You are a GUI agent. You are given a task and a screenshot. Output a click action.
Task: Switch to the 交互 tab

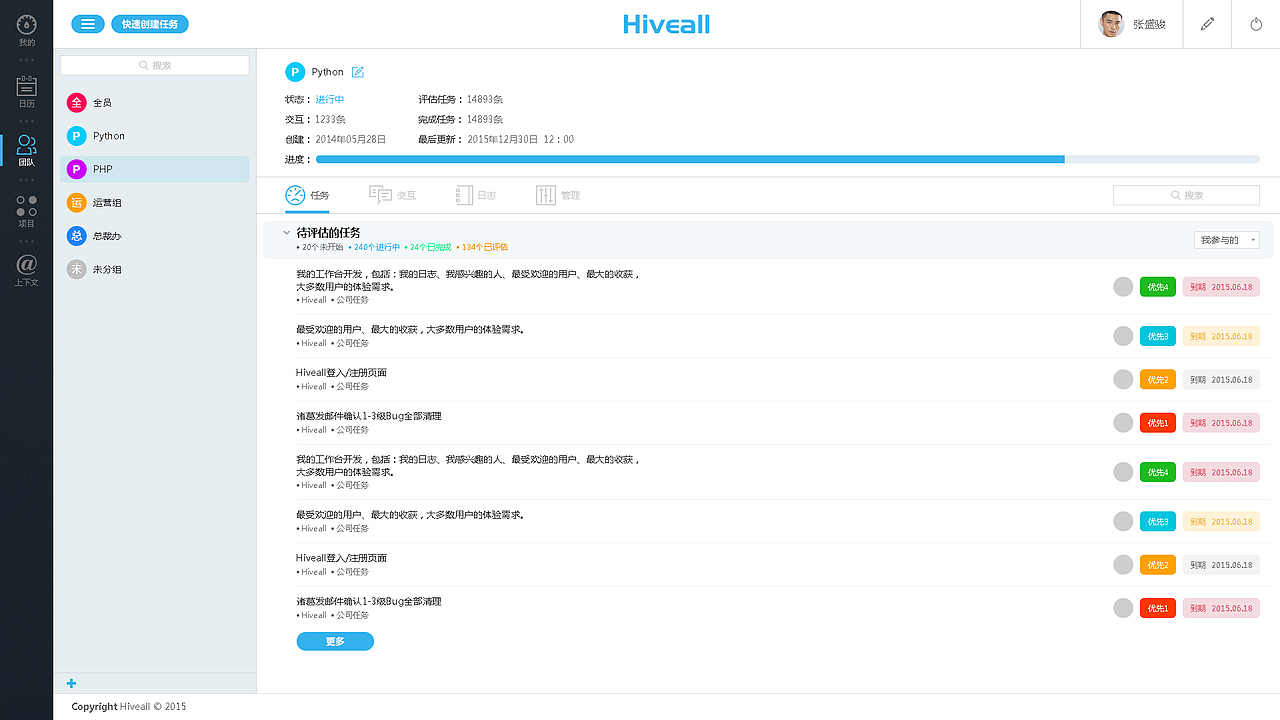tap(392, 195)
